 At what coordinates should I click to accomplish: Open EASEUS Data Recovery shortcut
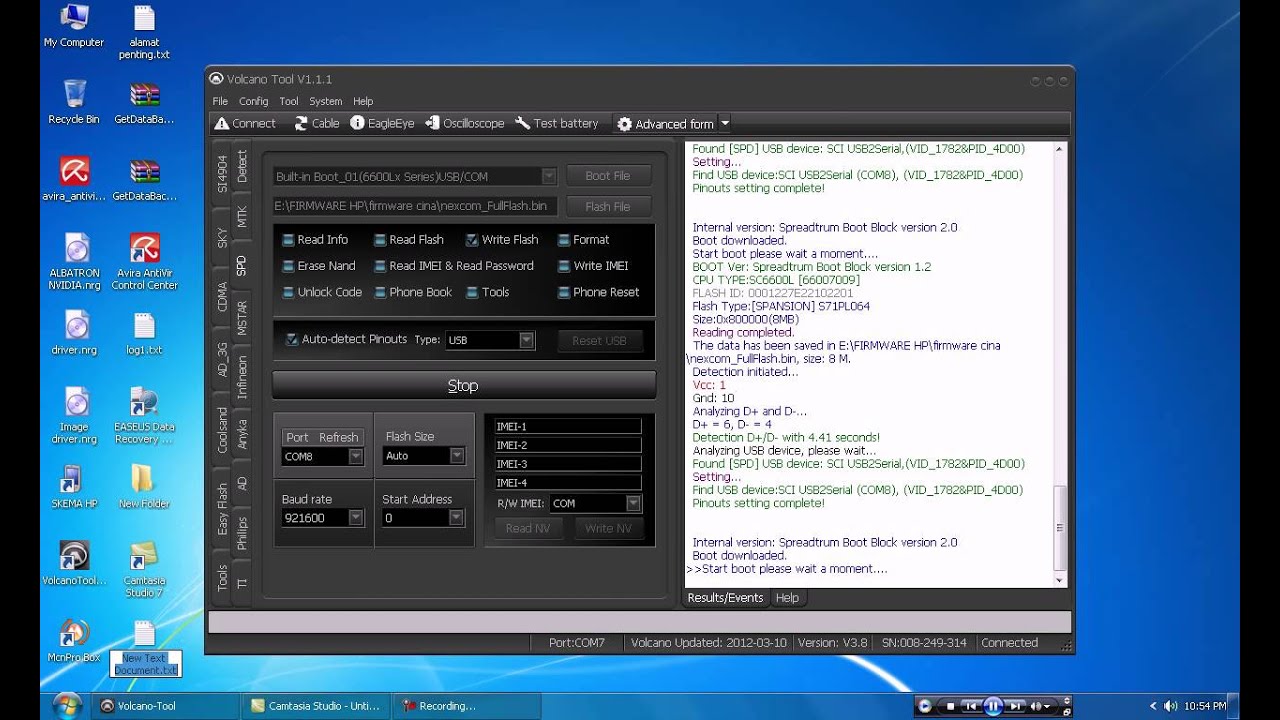[x=144, y=416]
